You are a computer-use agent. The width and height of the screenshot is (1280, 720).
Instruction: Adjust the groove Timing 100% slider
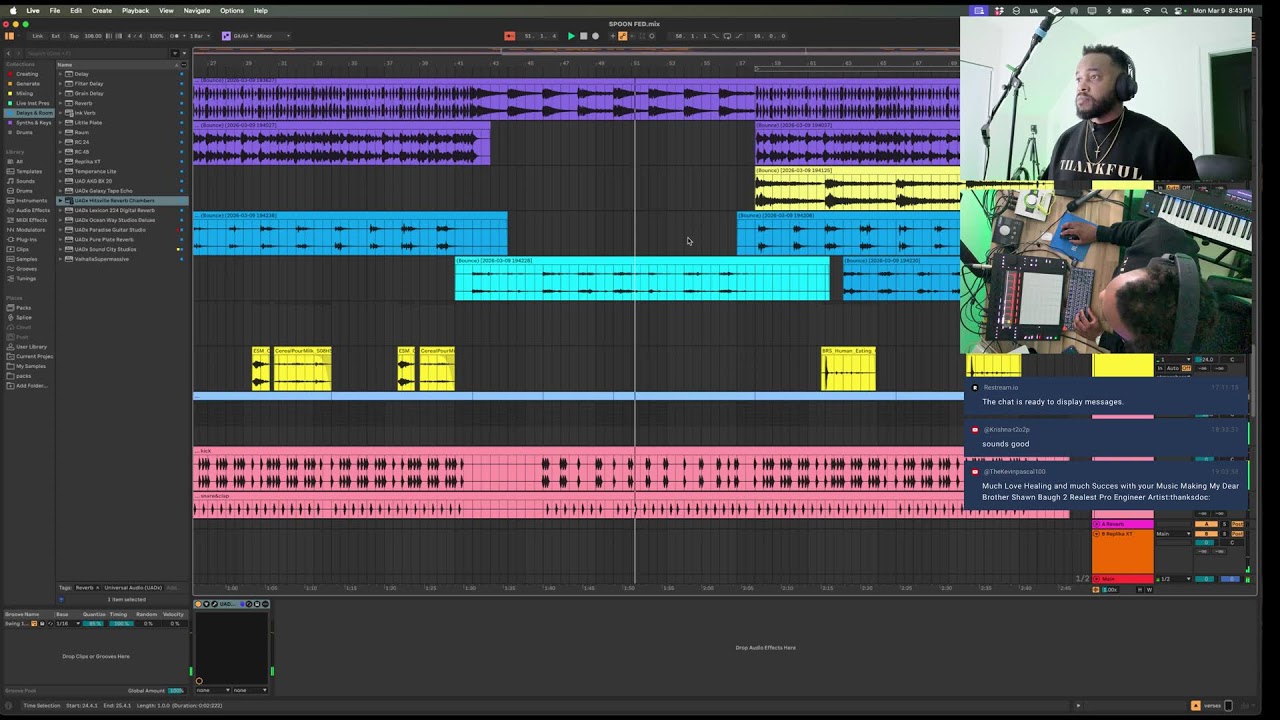pyautogui.click(x=121, y=623)
